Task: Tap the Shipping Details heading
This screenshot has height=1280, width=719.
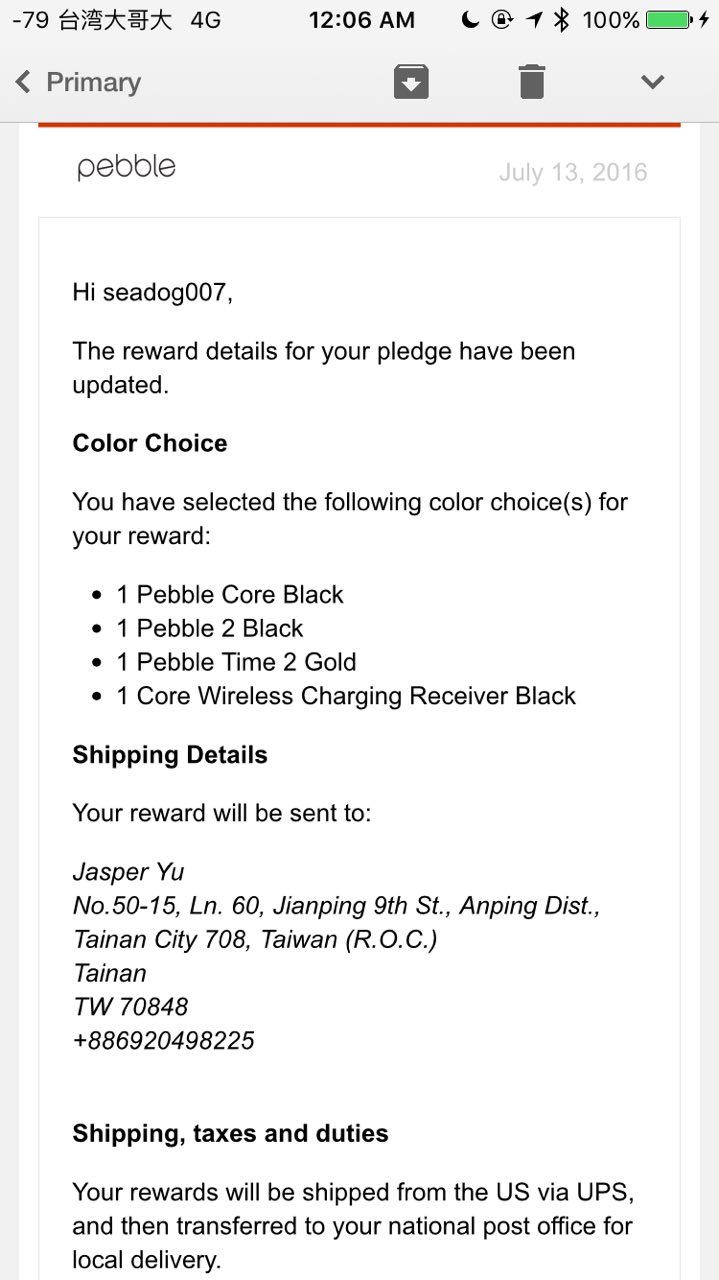Action: coord(170,754)
